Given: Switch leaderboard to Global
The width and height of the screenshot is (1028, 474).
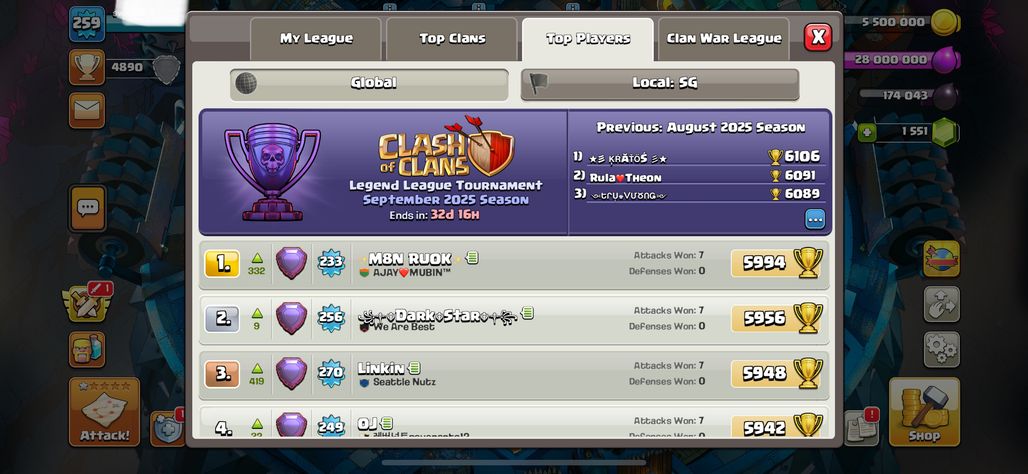Looking at the screenshot, I should pyautogui.click(x=369, y=83).
